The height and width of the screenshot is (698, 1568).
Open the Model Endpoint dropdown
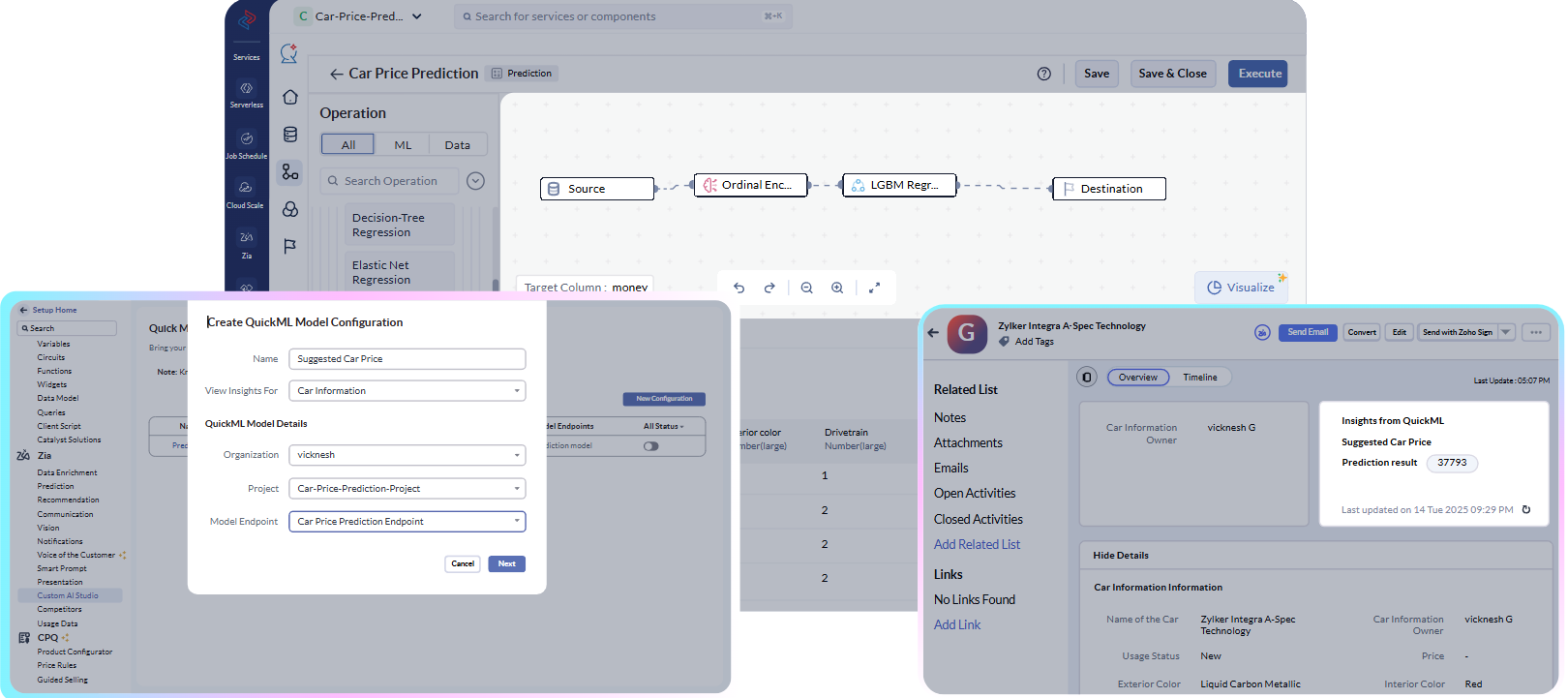click(407, 522)
